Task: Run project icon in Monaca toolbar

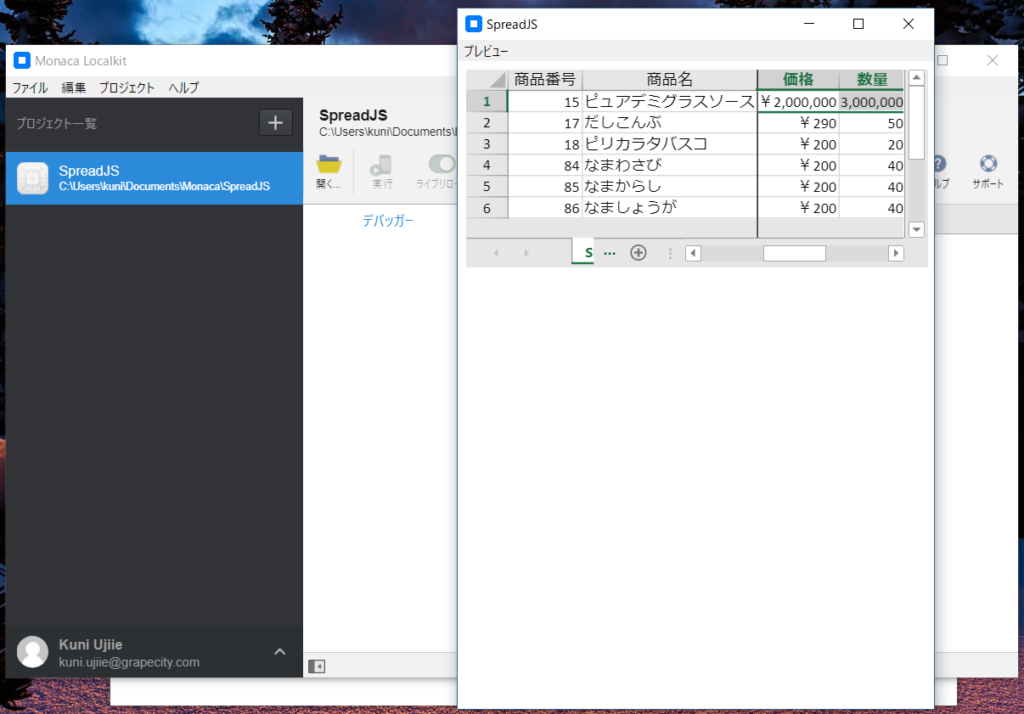Action: coord(381,165)
